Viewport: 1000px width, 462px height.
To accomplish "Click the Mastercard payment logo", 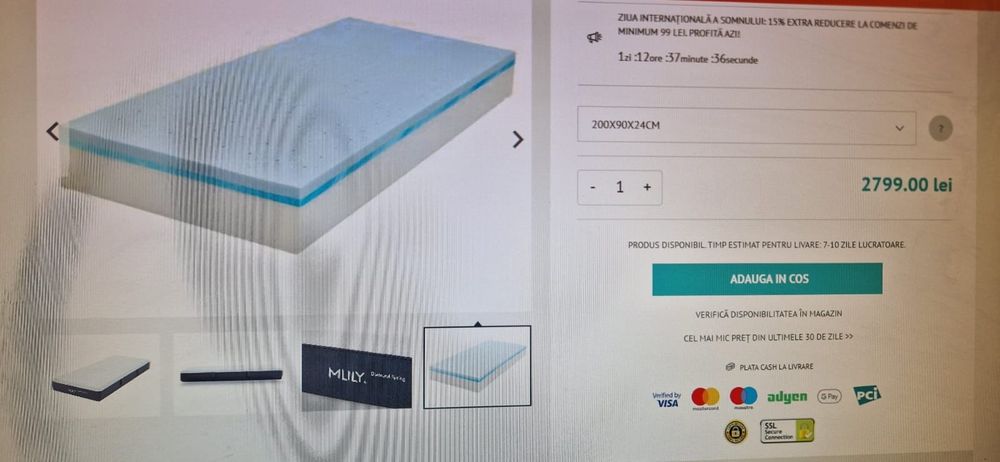I will tap(705, 398).
